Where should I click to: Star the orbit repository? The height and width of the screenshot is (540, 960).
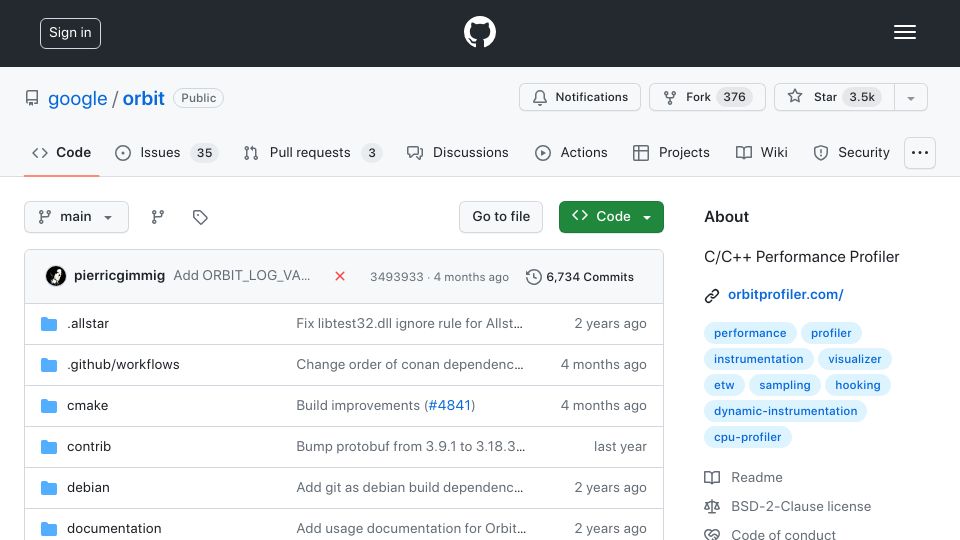click(x=834, y=97)
